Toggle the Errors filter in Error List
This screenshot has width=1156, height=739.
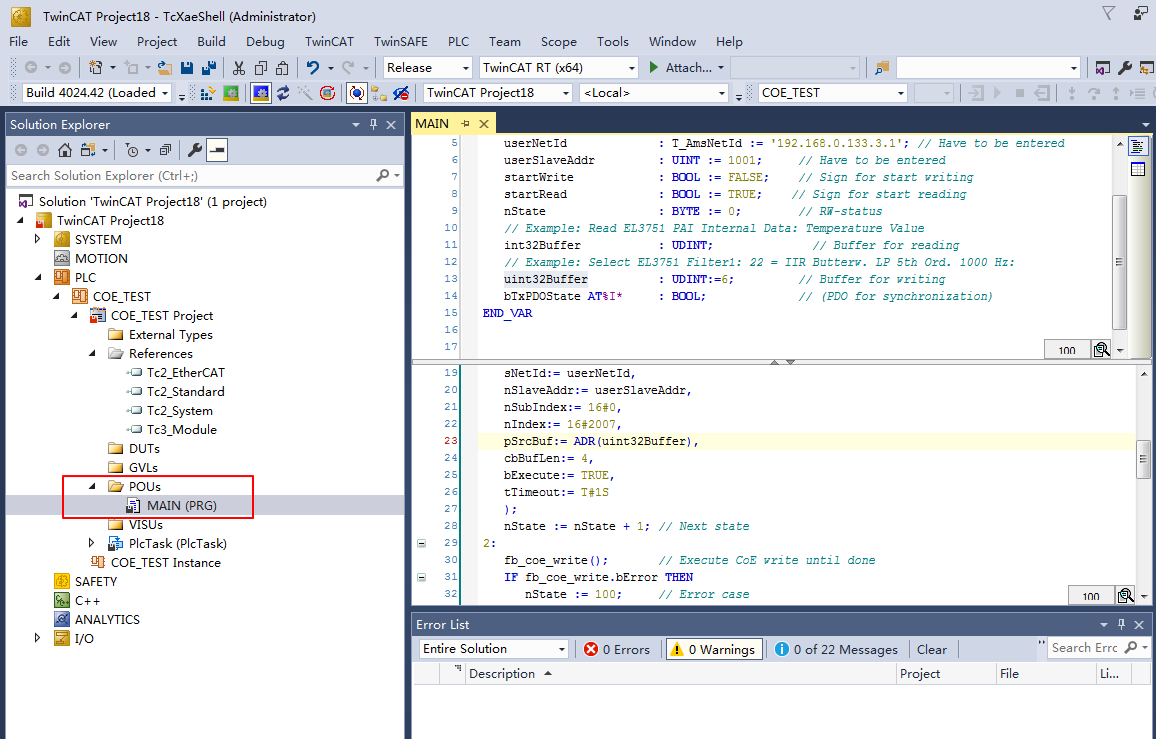click(x=616, y=649)
